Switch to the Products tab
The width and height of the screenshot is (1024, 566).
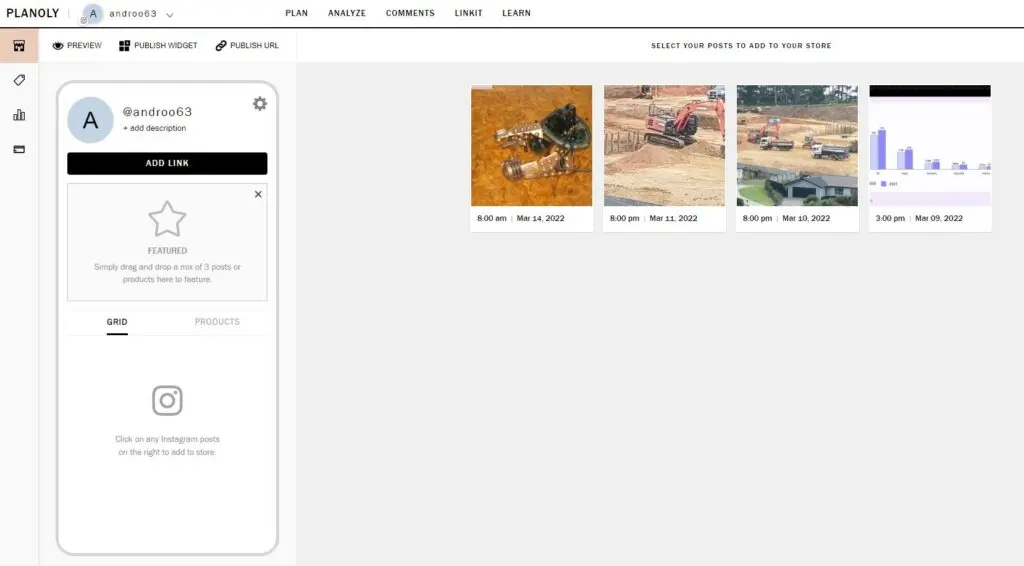coord(217,322)
